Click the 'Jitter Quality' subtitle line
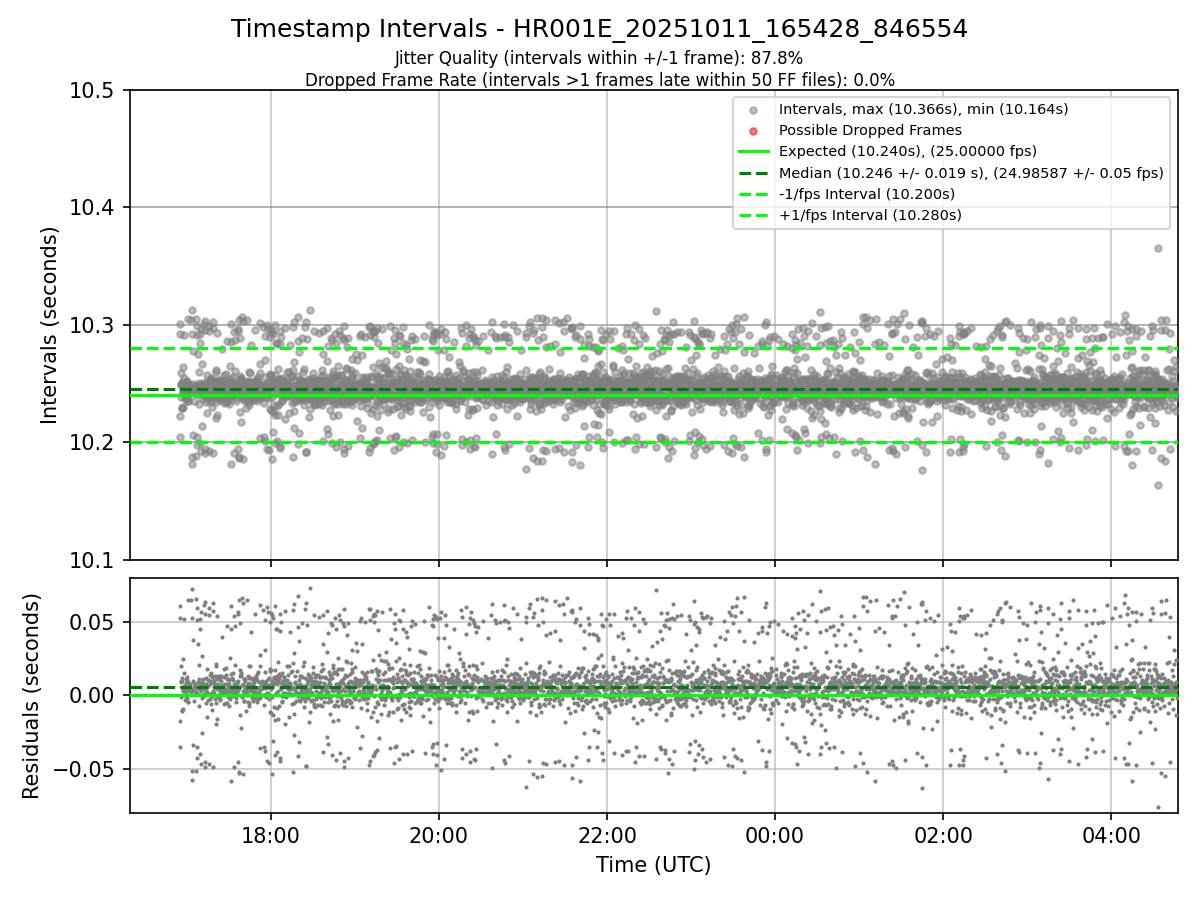This screenshot has width=1200, height=900. 599,58
